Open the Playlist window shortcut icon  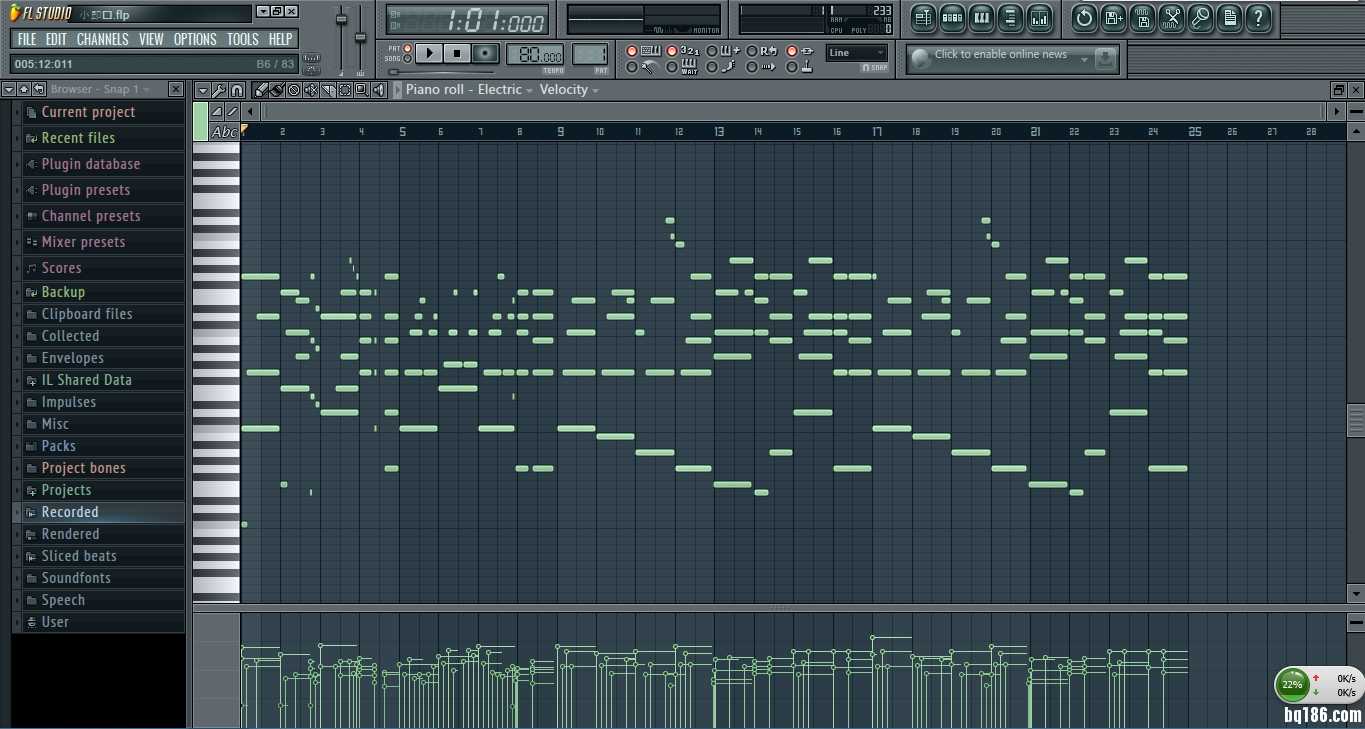923,17
